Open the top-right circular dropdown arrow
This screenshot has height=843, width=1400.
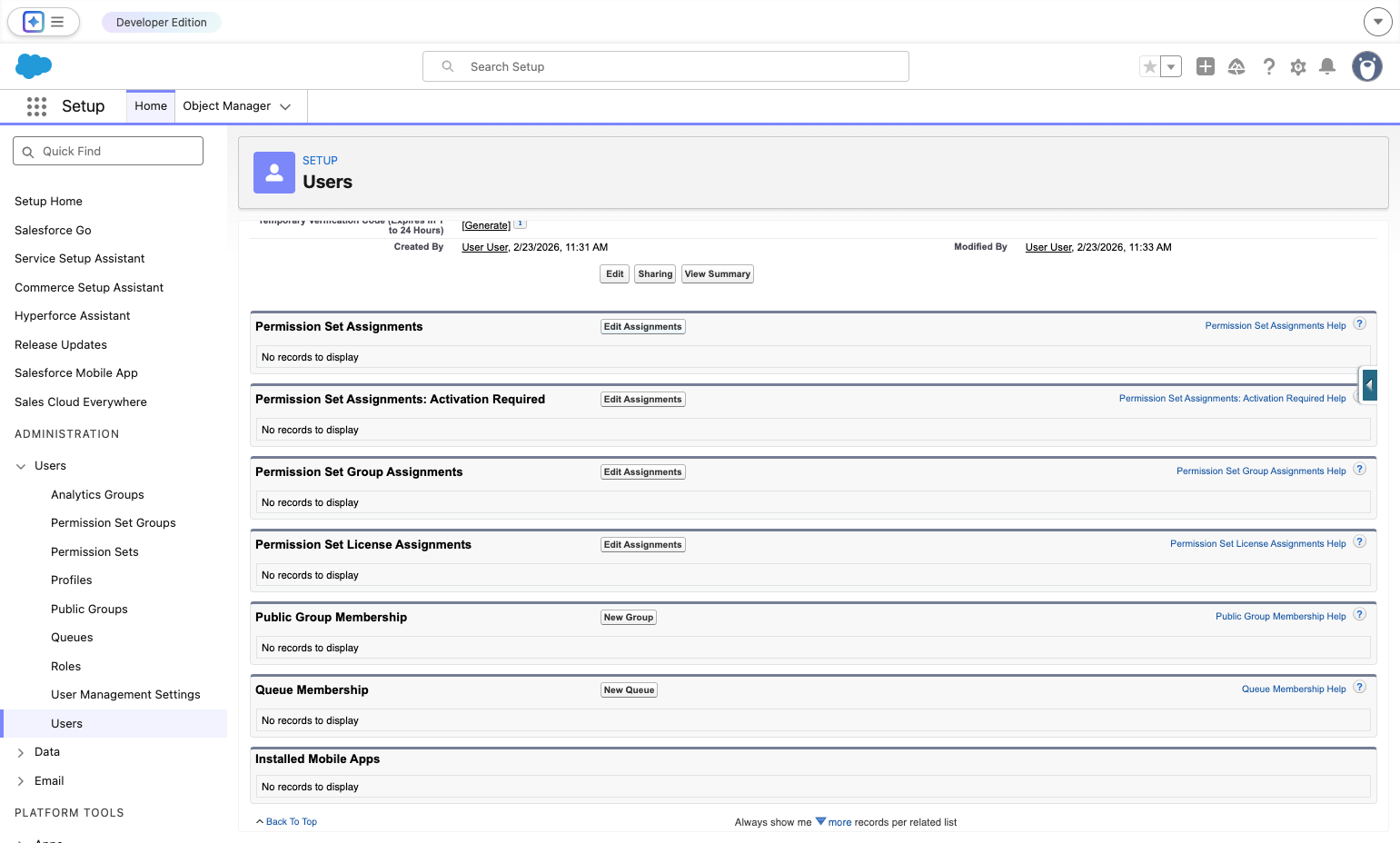pos(1378,22)
